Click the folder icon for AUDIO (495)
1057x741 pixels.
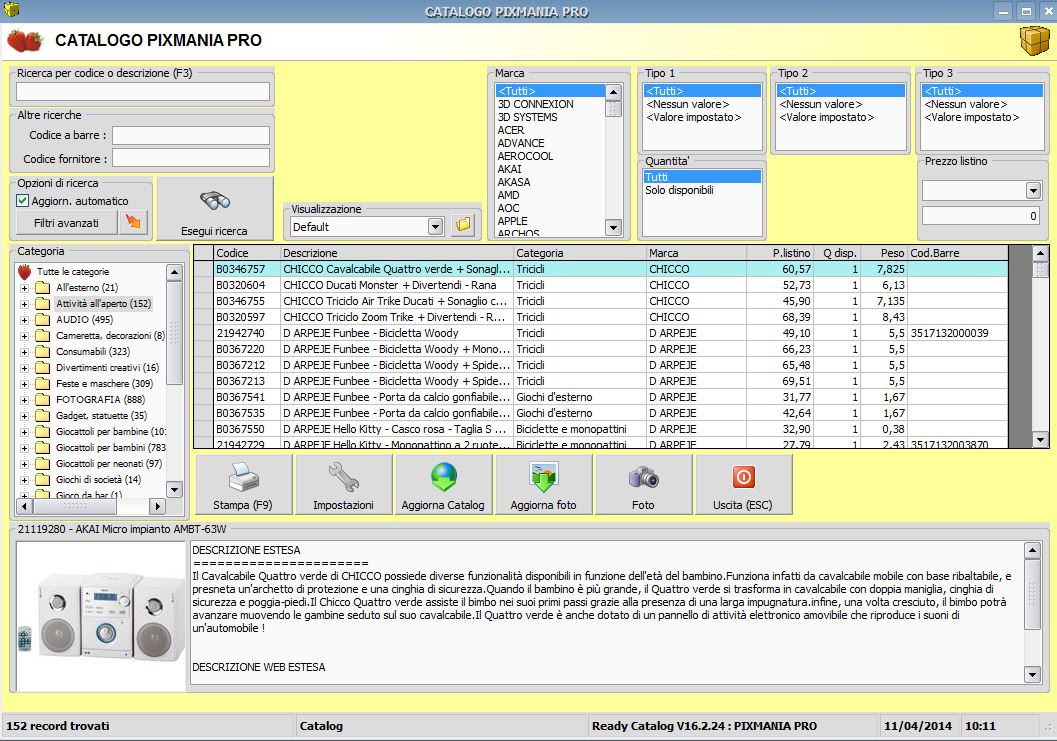[x=42, y=320]
